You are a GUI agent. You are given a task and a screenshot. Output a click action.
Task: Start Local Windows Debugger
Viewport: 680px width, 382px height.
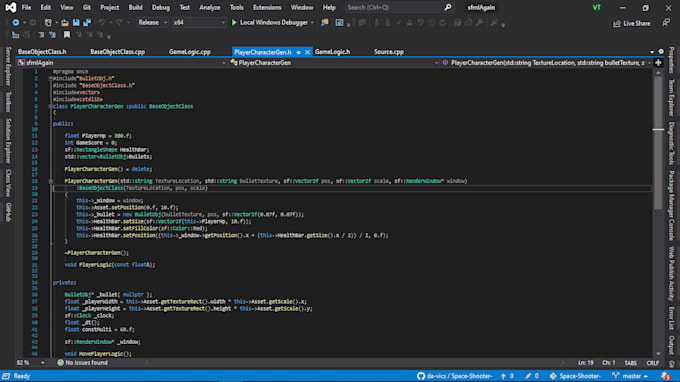(x=274, y=23)
